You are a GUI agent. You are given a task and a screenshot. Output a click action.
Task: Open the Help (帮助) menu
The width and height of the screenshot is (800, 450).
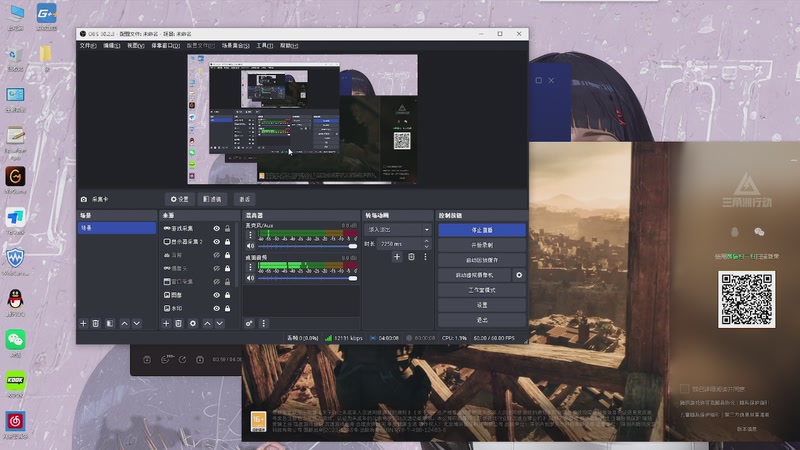coord(289,46)
